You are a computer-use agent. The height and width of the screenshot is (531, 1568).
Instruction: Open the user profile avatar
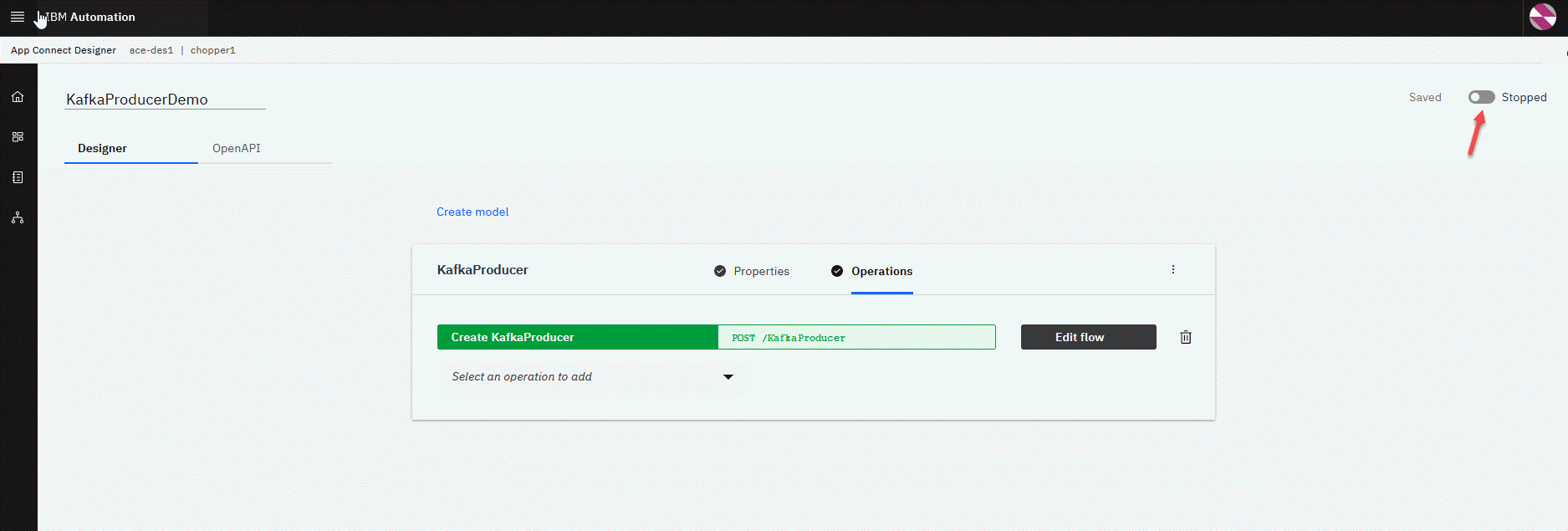[x=1543, y=17]
